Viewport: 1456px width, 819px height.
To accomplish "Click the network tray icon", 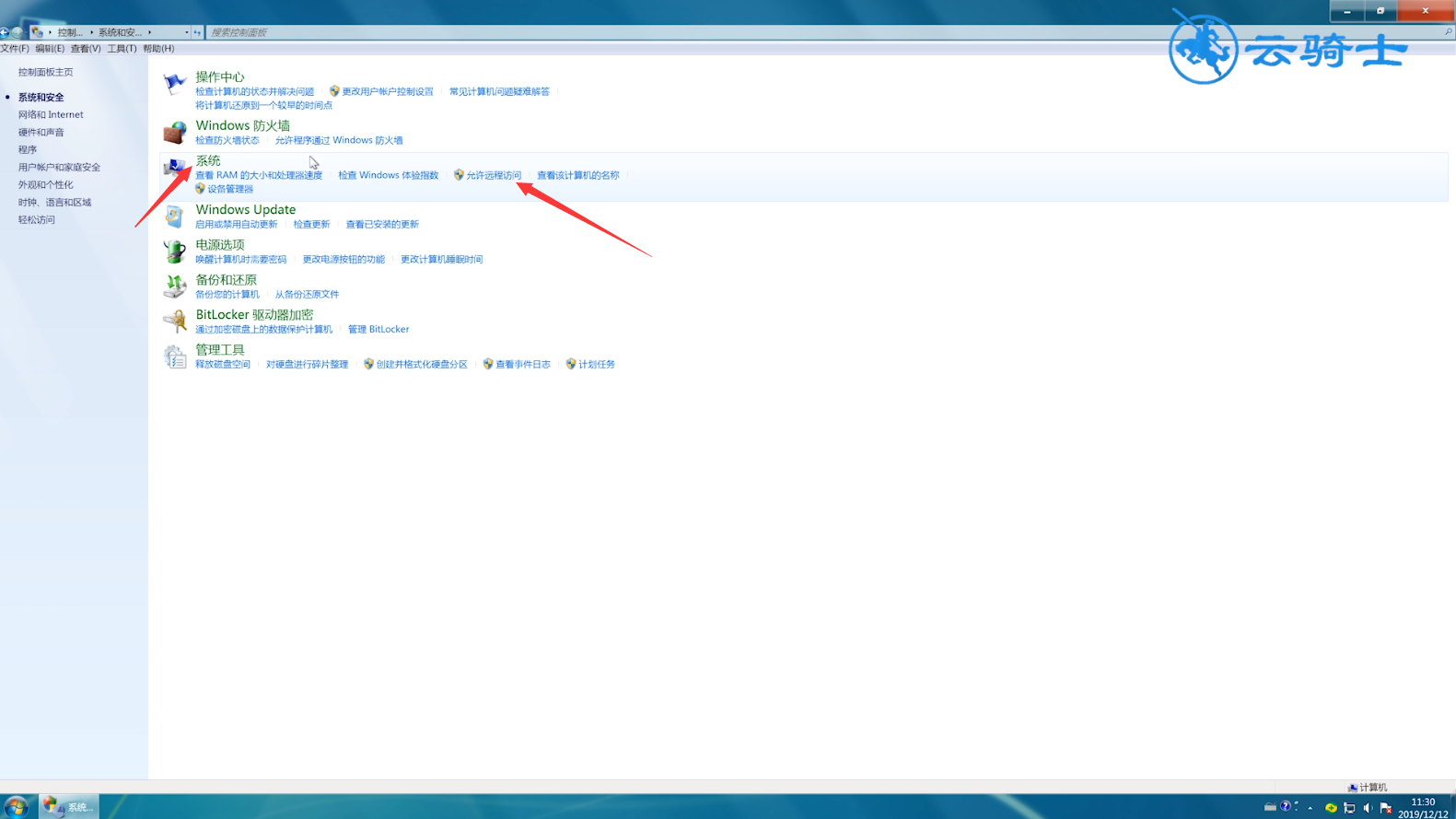I will [x=1349, y=808].
